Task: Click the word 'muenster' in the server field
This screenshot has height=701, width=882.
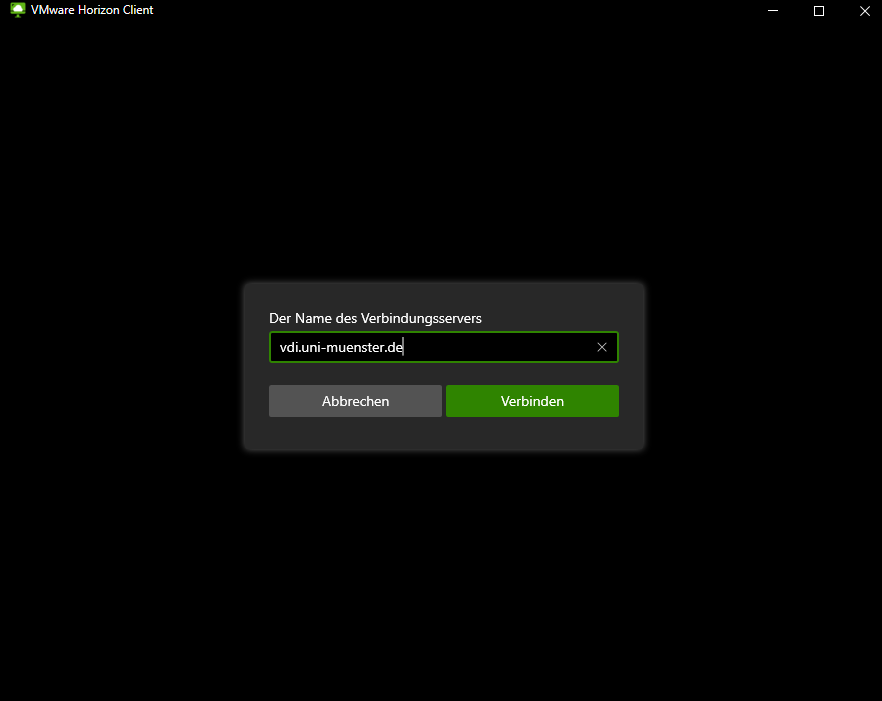Action: click(355, 347)
